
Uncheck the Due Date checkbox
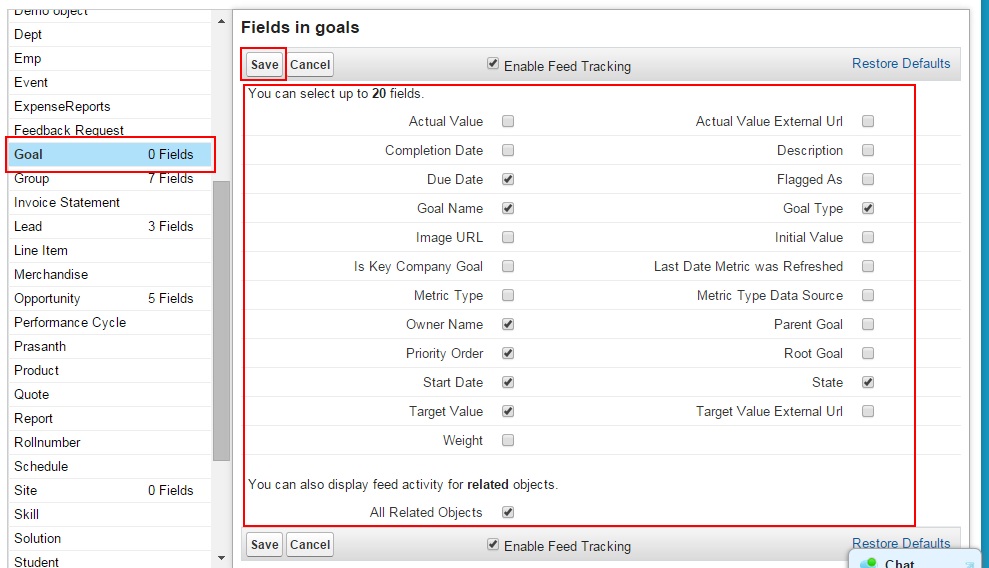(x=508, y=179)
